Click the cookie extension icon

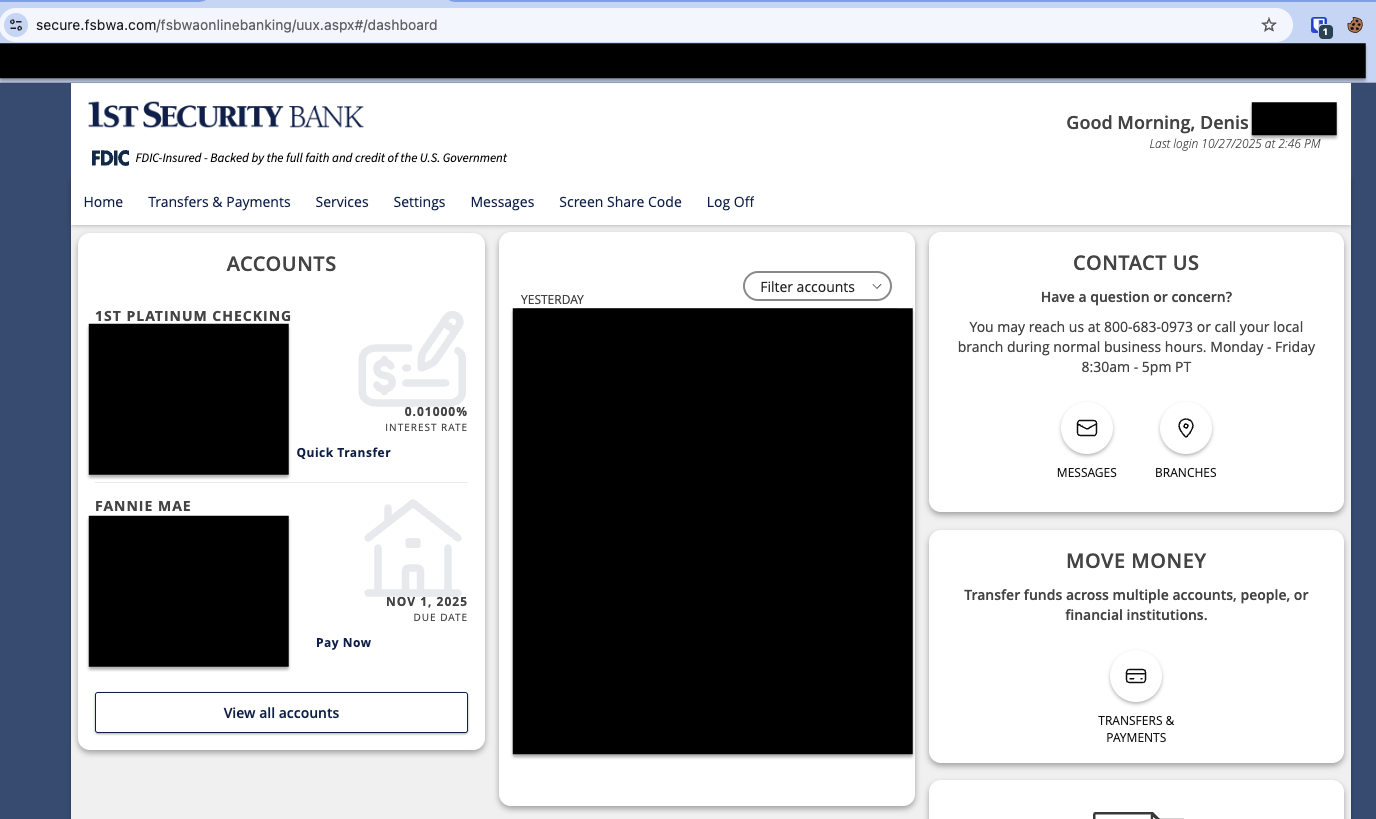point(1355,25)
